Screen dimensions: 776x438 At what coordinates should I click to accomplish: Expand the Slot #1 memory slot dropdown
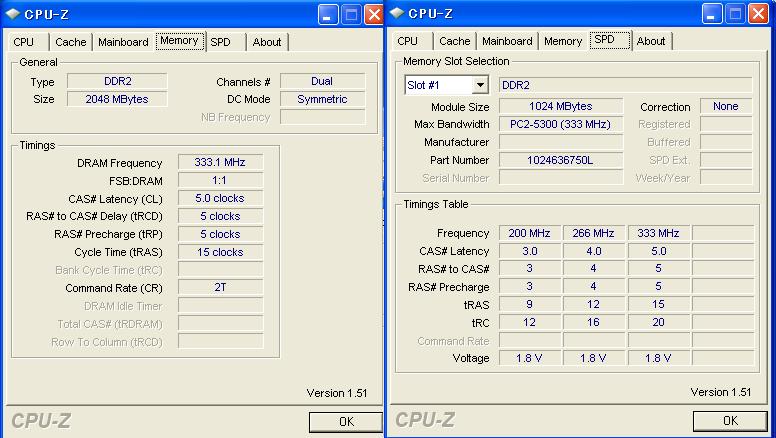[x=480, y=85]
